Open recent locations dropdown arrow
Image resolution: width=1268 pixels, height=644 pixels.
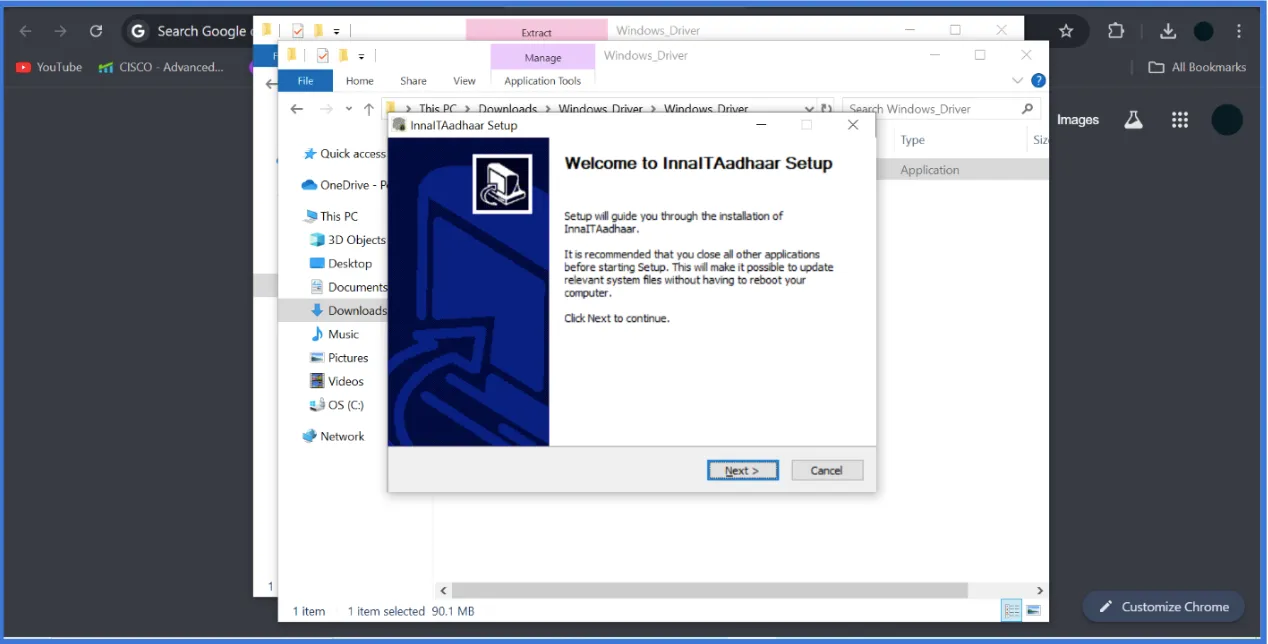pos(349,109)
